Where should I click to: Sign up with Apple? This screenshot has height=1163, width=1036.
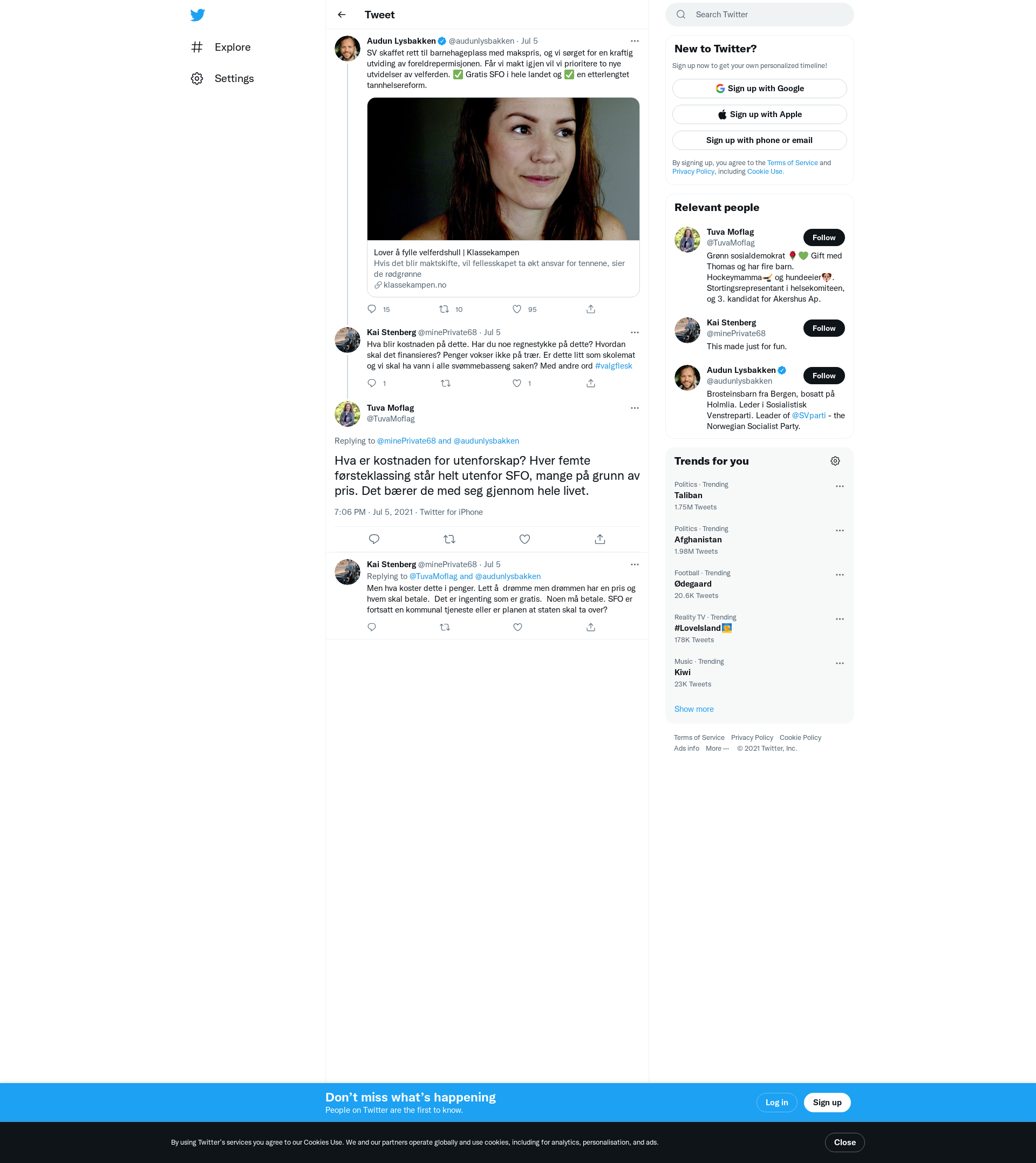(x=759, y=114)
